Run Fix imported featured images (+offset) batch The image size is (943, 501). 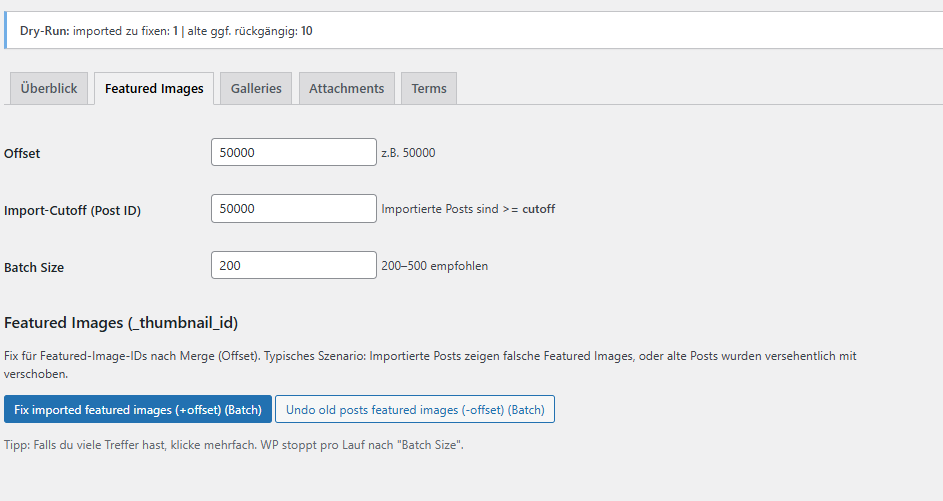(x=138, y=409)
